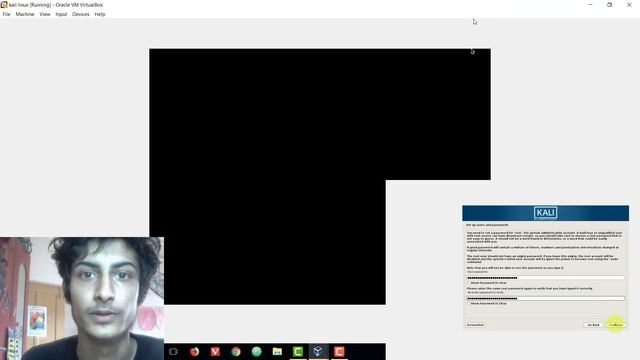Open the green Camtasia taskbar icon

pos(298,351)
